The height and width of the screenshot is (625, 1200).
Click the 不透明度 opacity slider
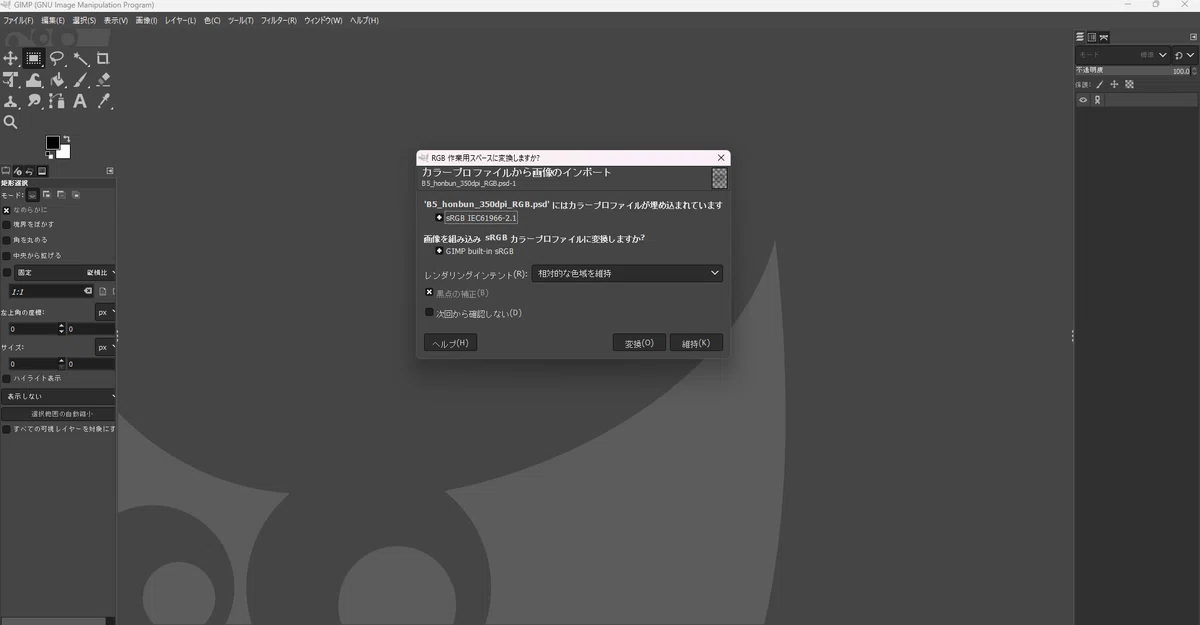pyautogui.click(x=1134, y=71)
